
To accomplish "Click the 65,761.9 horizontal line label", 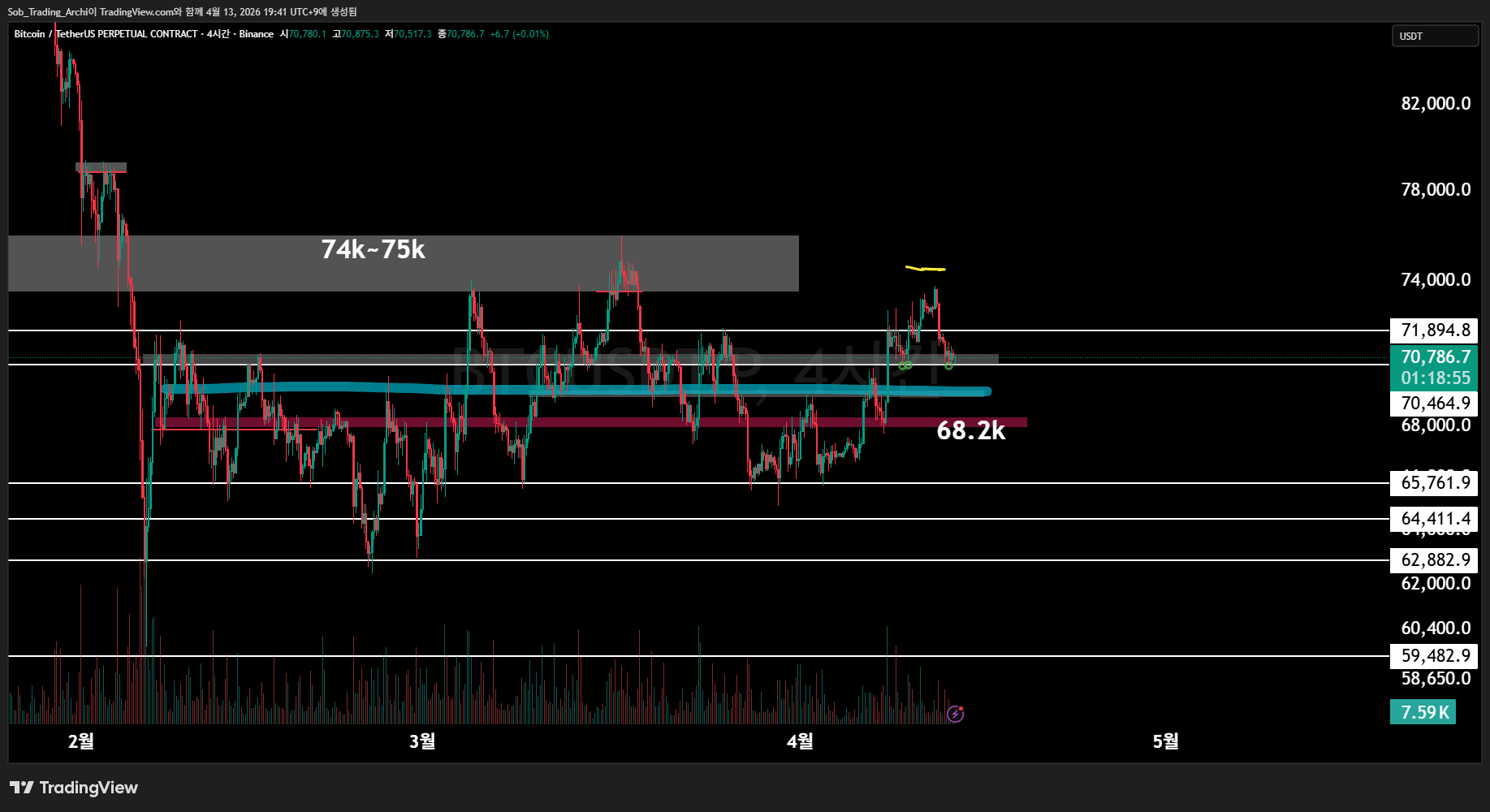I will [x=1435, y=483].
